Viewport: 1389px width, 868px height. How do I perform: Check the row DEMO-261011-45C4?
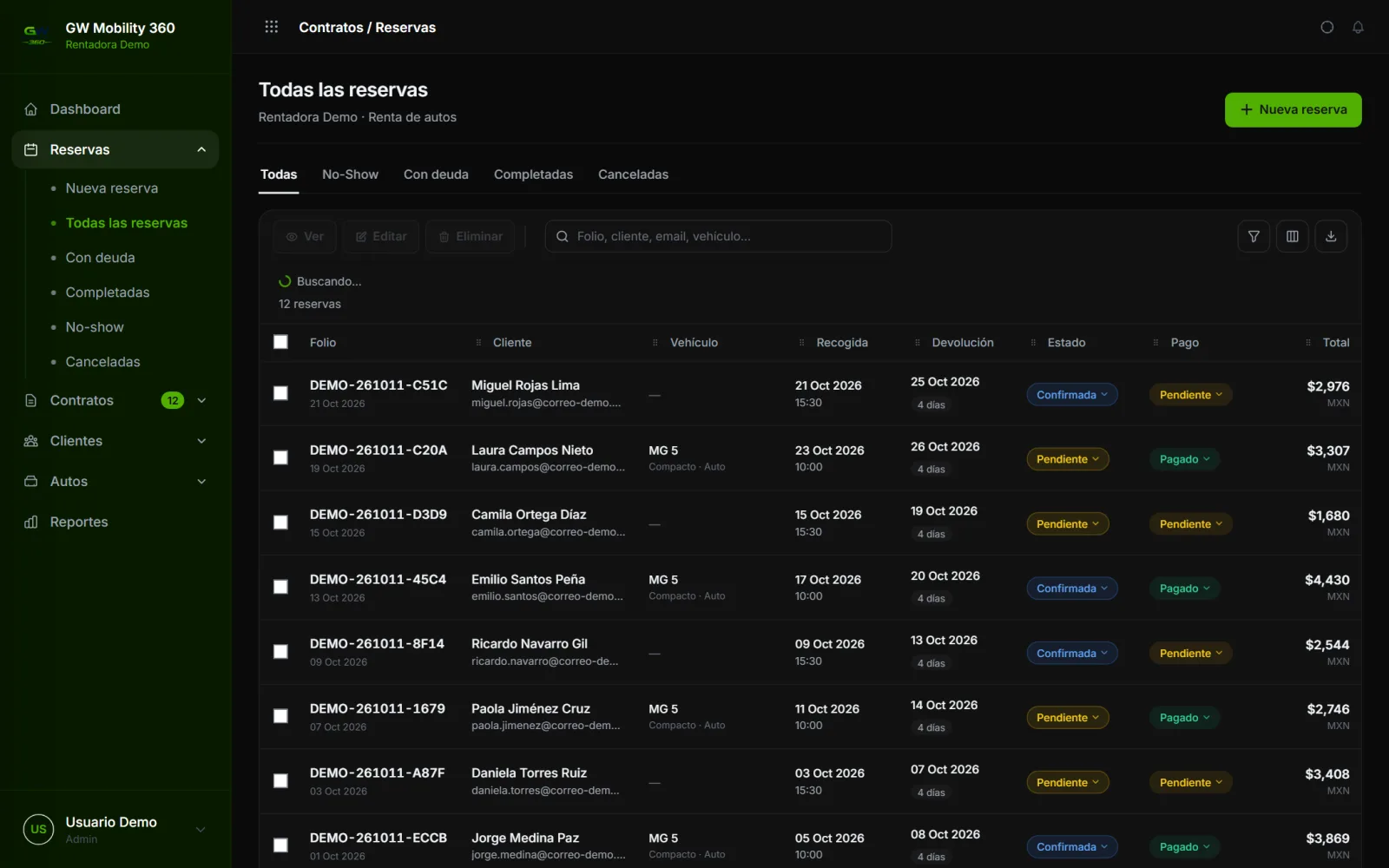[x=280, y=587]
